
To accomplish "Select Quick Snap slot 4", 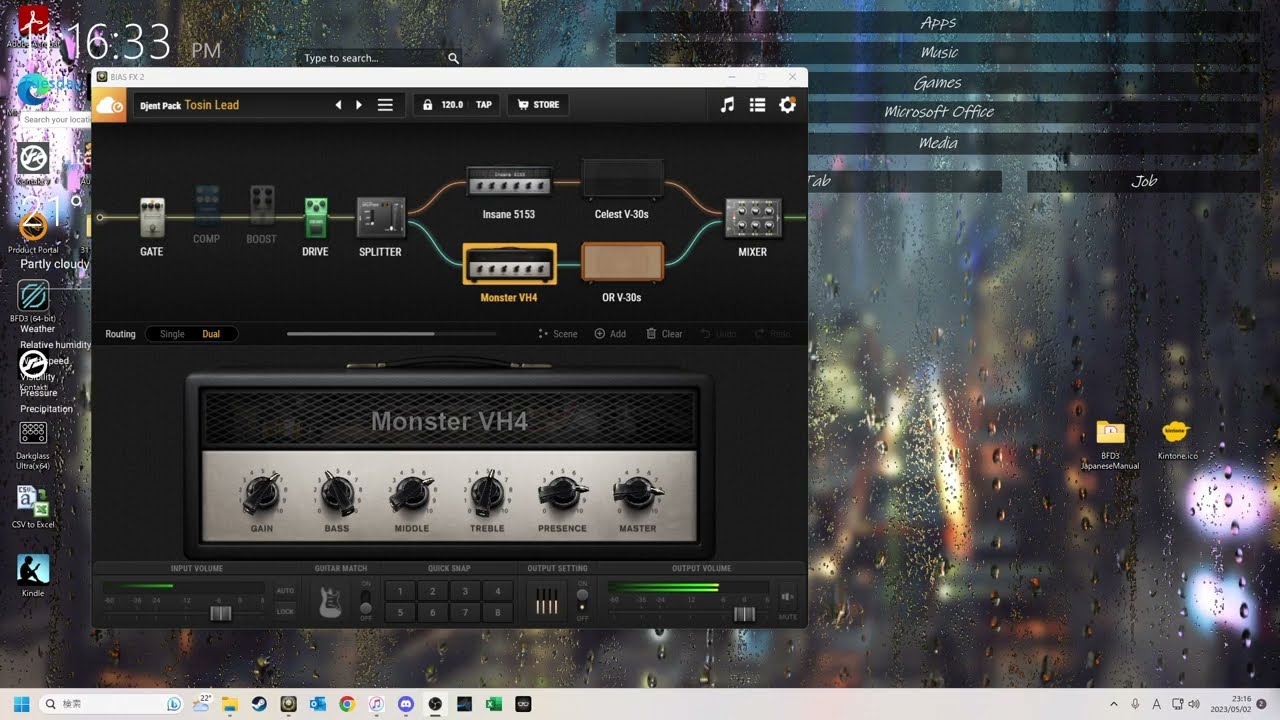I will coord(497,591).
